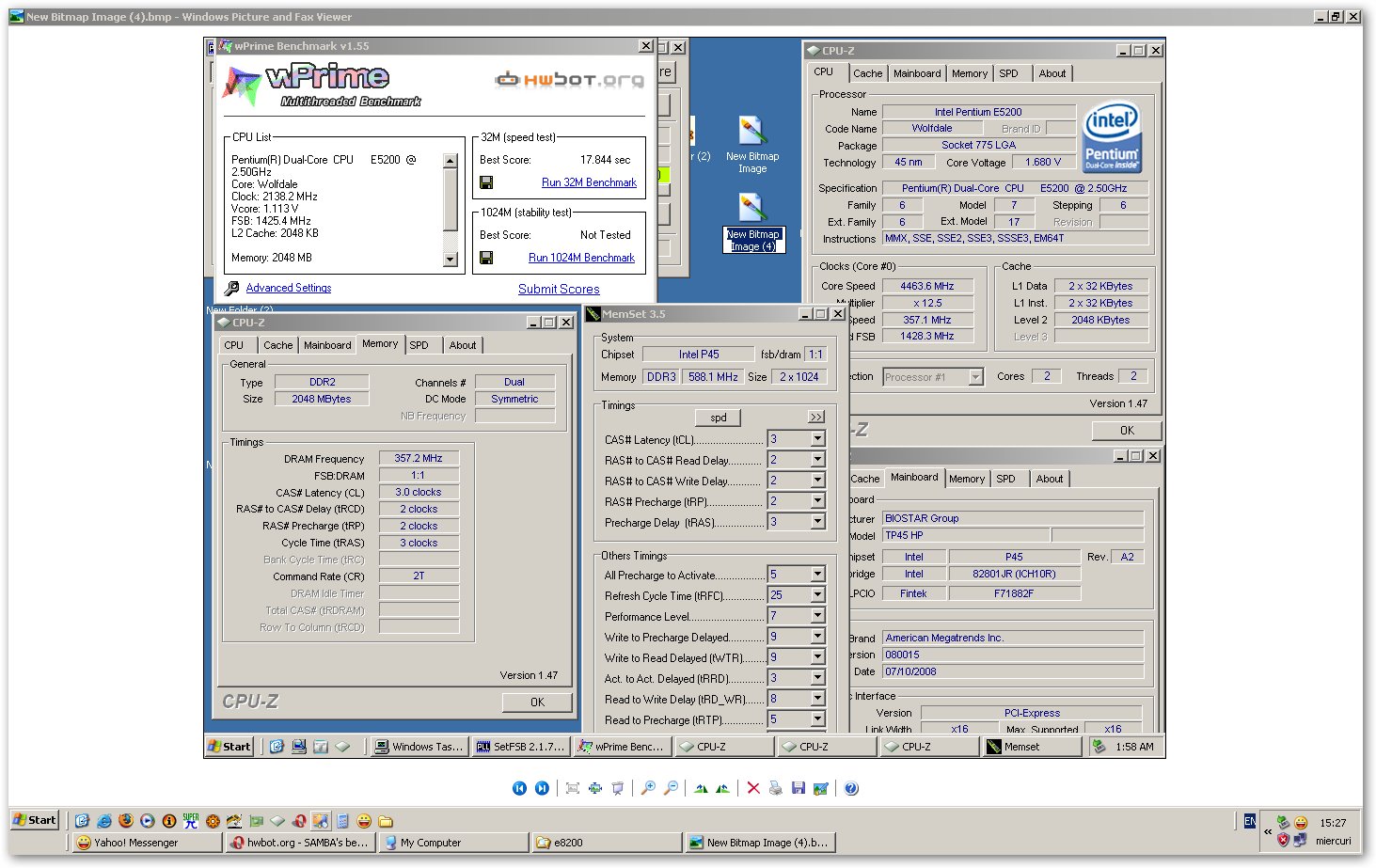The image size is (1376, 868).
Task: Go to the previous image in the viewer
Action: tap(519, 788)
